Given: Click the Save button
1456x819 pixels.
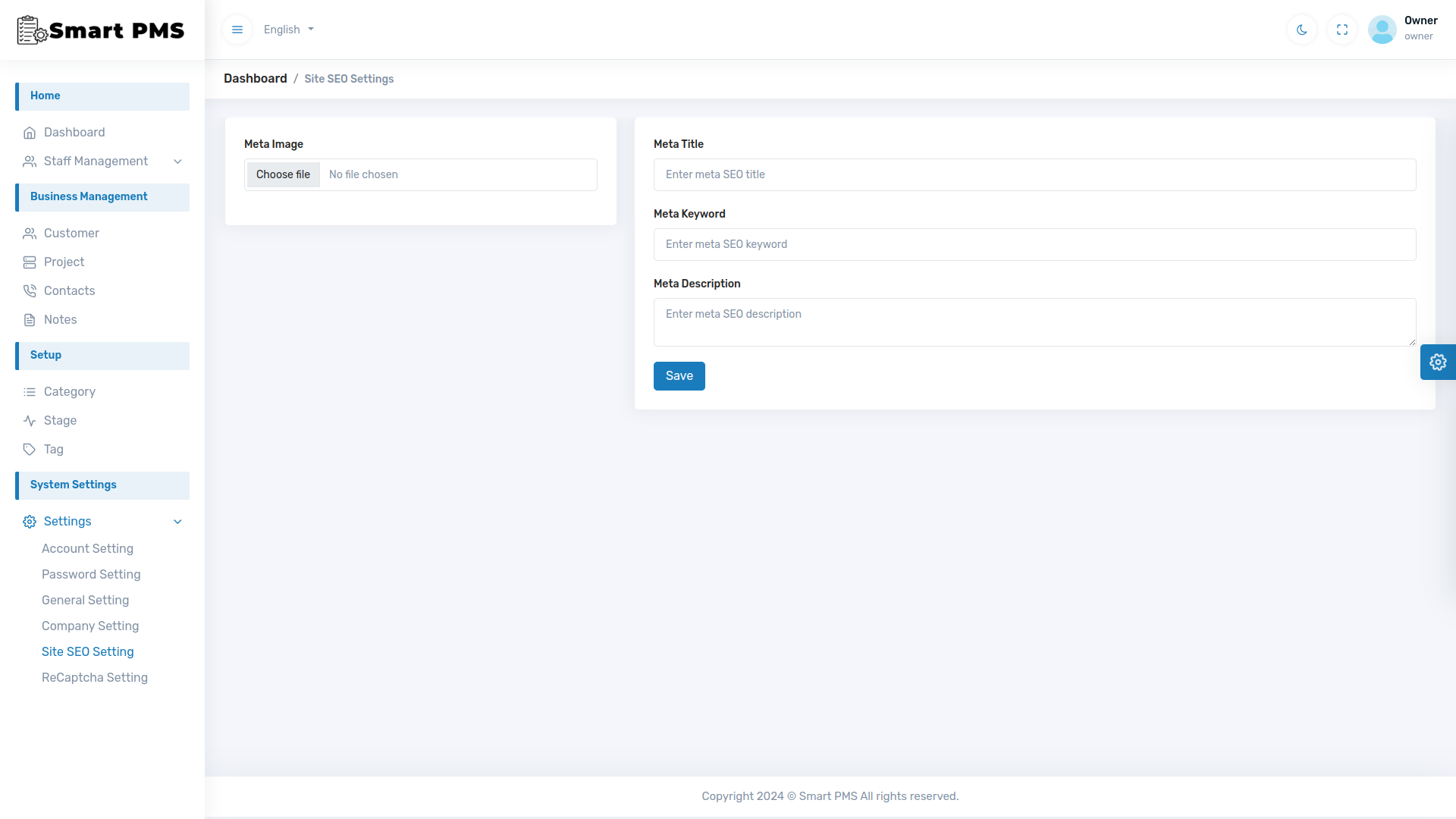Looking at the screenshot, I should click(x=679, y=375).
